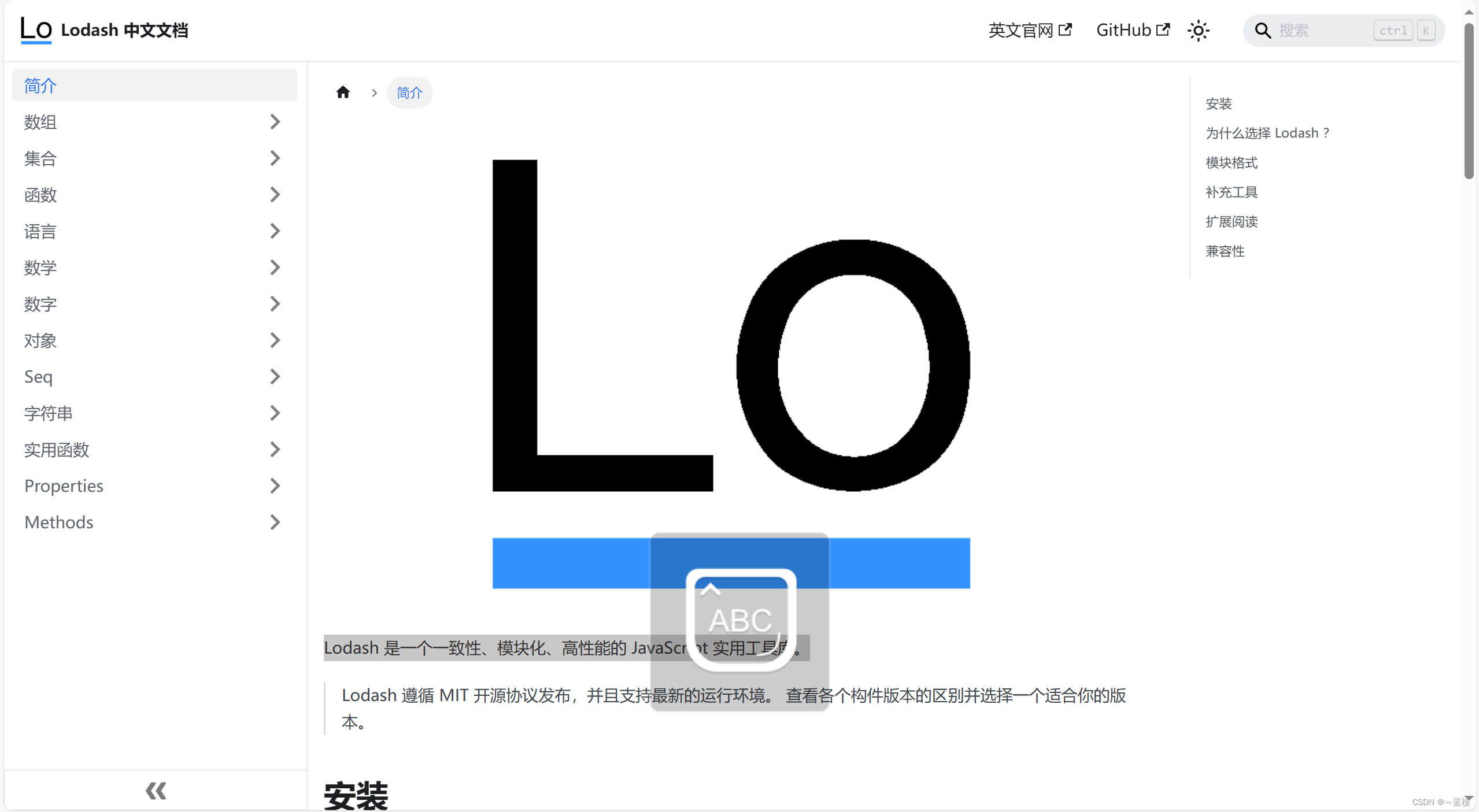Expand the 数字 chevron
This screenshot has width=1479, height=812.
click(275, 304)
